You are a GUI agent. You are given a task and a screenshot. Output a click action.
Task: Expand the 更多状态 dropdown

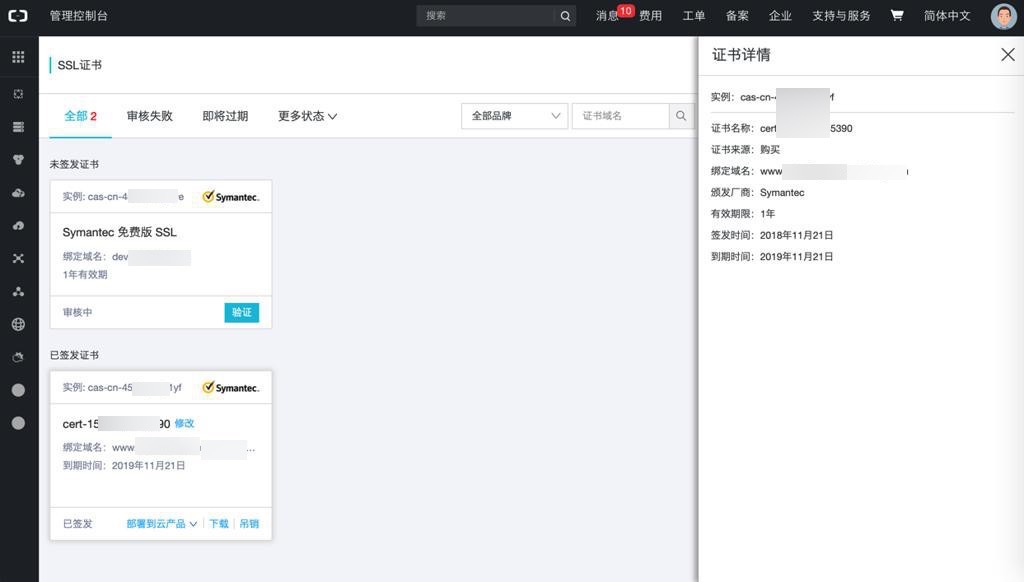[x=307, y=116]
